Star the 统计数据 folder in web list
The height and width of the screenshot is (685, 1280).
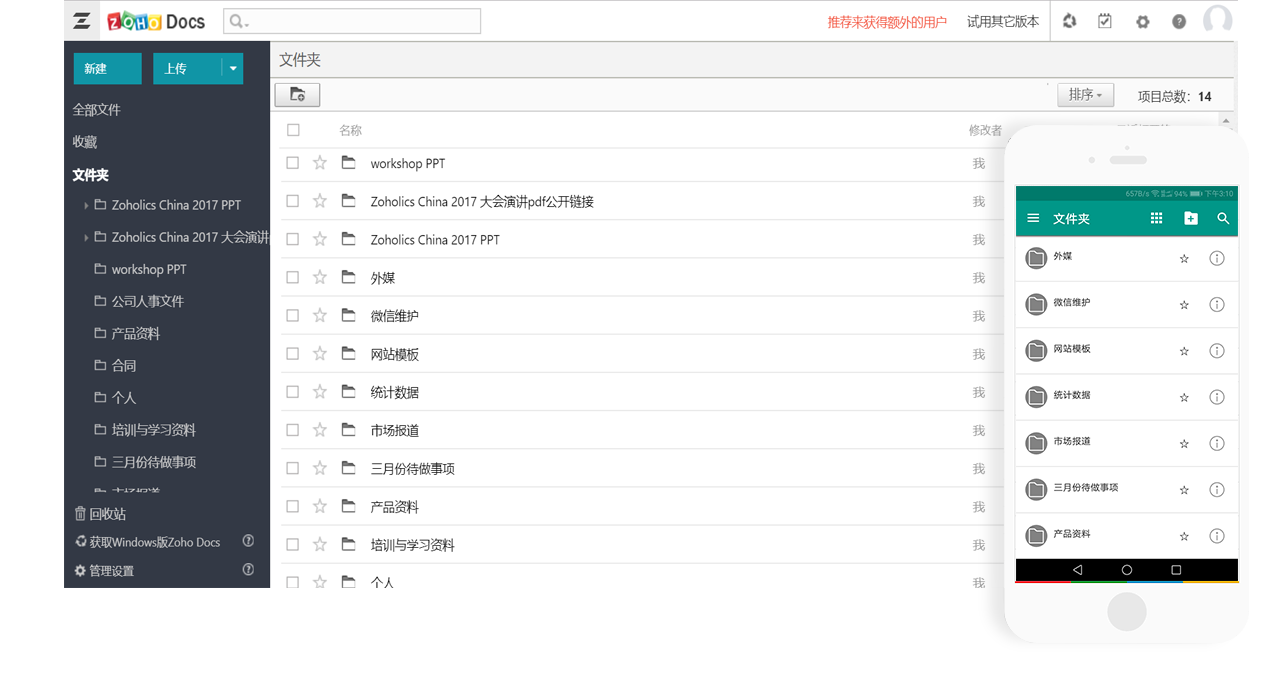coord(320,392)
